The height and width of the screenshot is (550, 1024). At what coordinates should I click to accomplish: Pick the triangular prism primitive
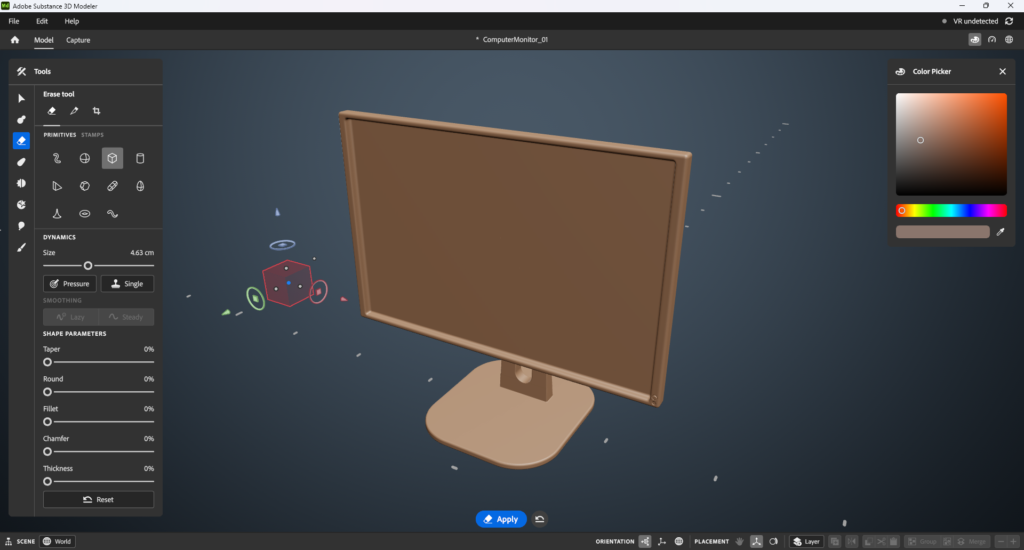[57, 186]
